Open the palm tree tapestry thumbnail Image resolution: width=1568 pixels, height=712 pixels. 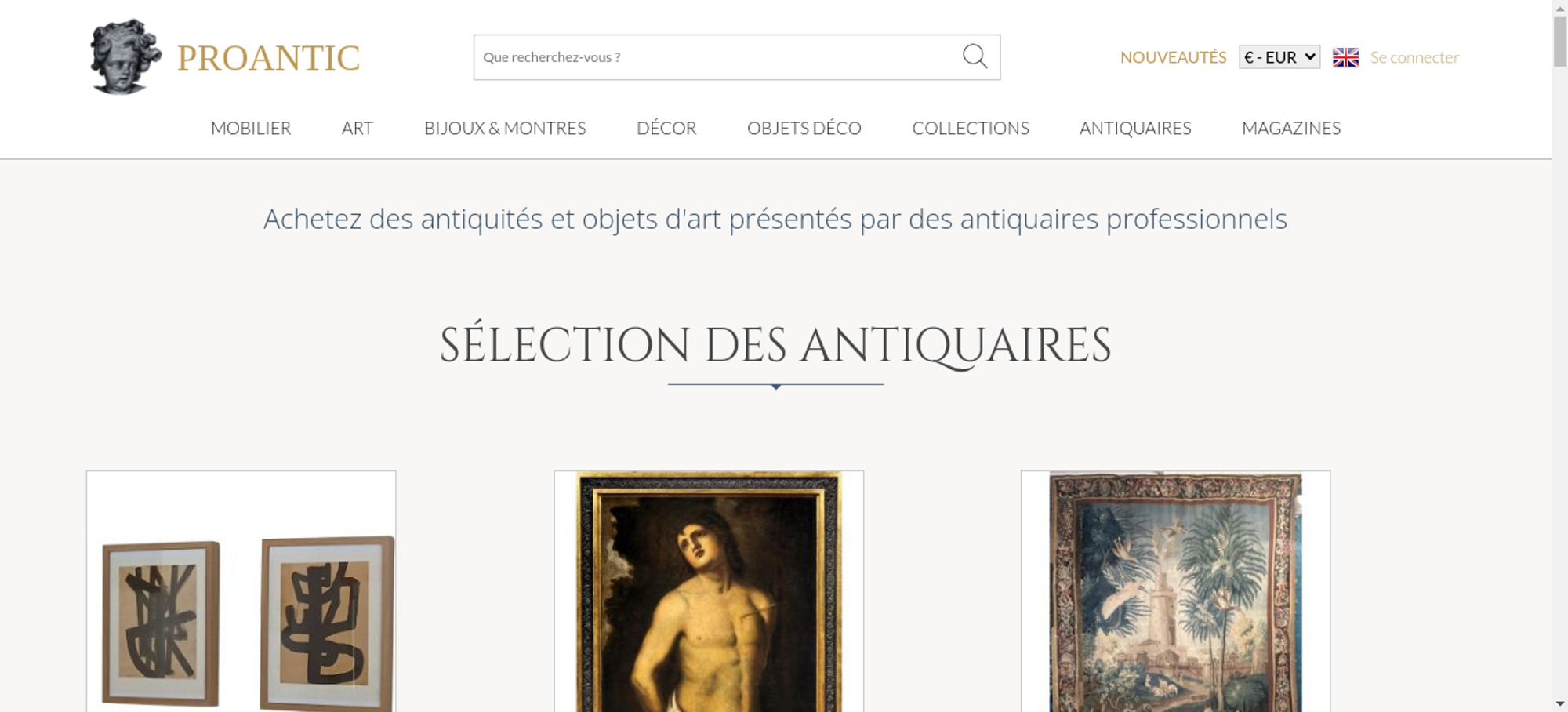pyautogui.click(x=1175, y=591)
